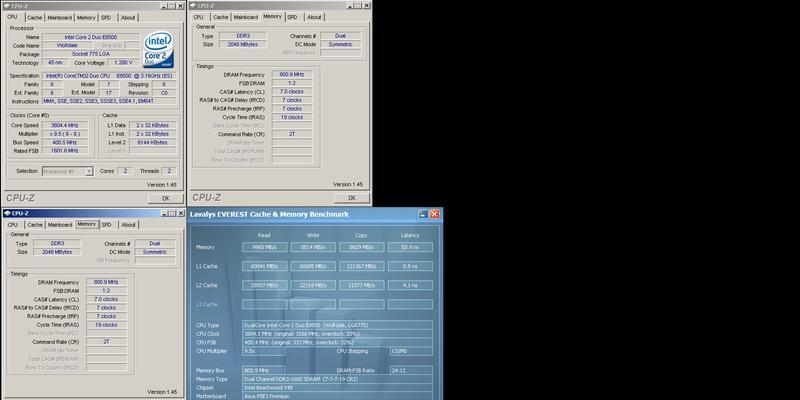Click the Everest L2 Cache Write result box

pos(313,285)
